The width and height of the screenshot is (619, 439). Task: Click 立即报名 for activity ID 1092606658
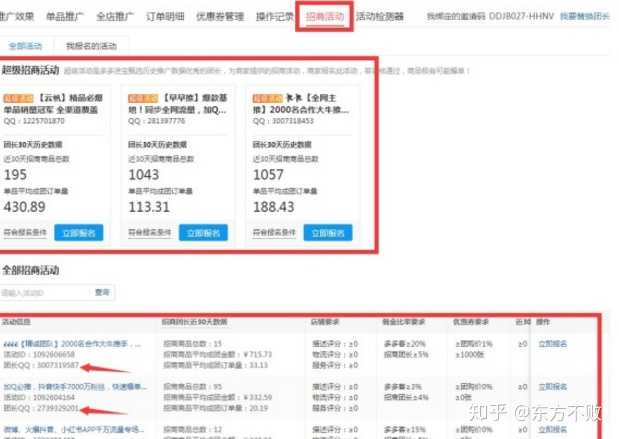point(553,344)
